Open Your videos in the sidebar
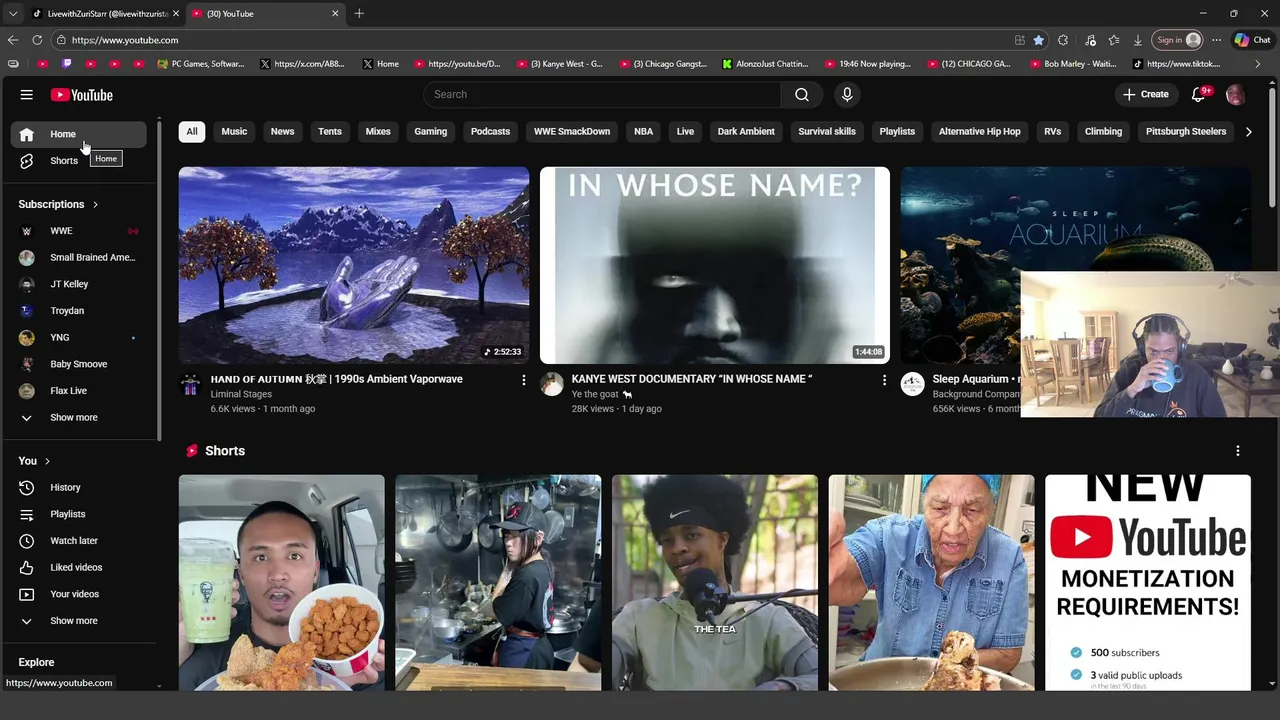 pos(80,594)
